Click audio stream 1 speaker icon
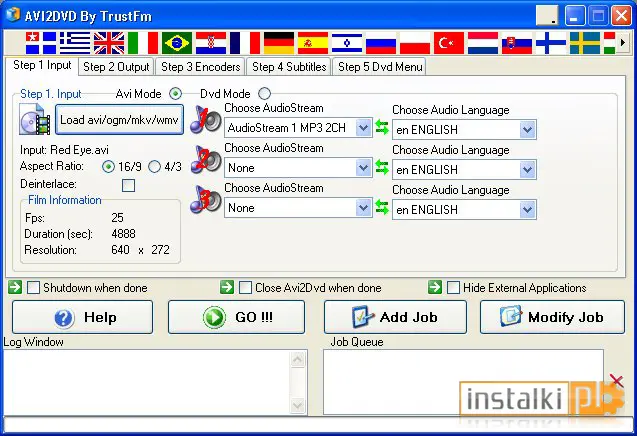The width and height of the screenshot is (637, 436). [x=206, y=119]
